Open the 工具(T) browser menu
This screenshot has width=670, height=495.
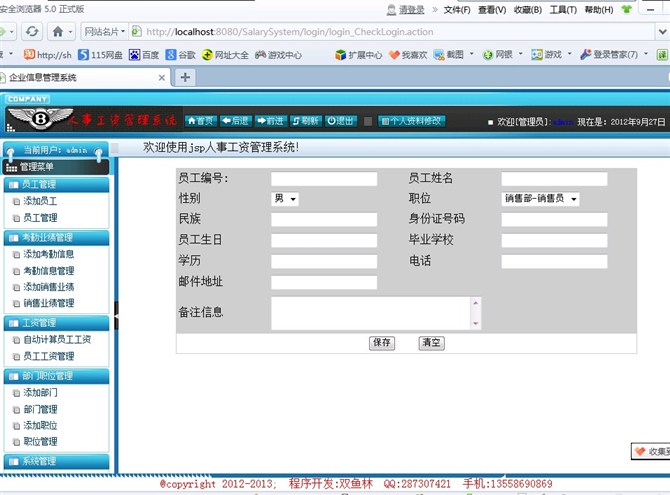click(x=563, y=10)
